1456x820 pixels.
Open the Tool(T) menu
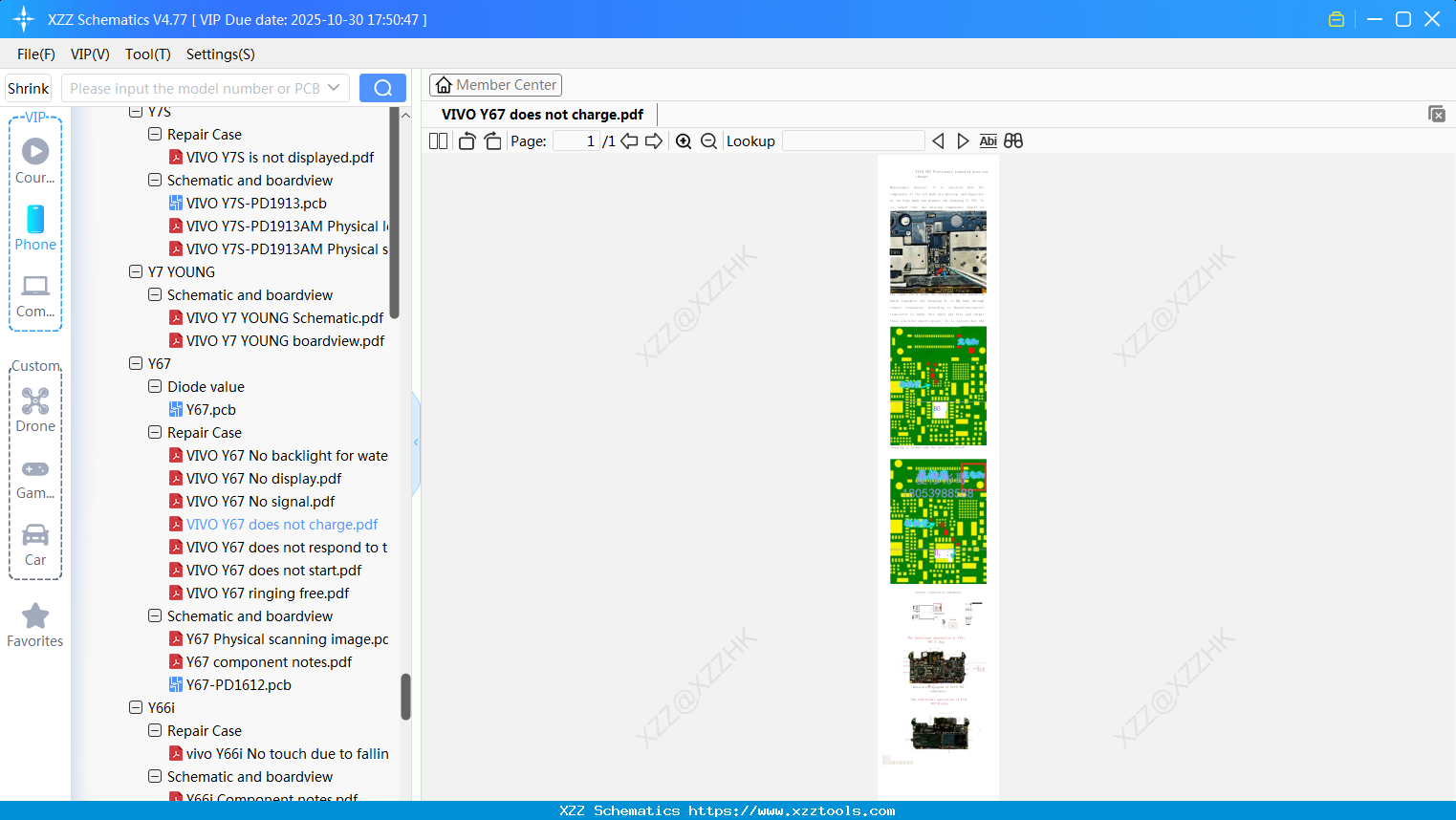click(x=148, y=54)
